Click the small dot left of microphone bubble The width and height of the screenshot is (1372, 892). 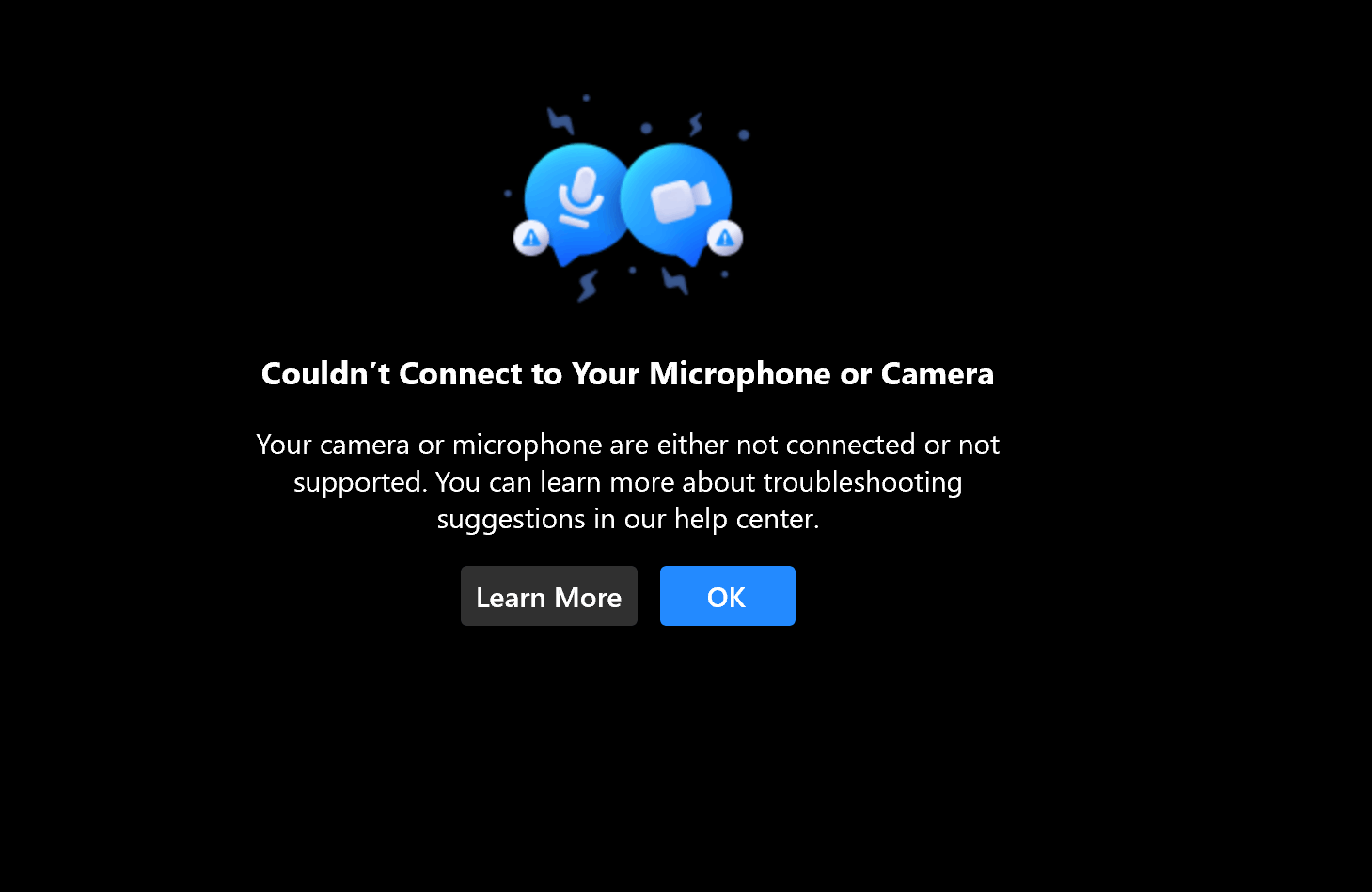(x=508, y=194)
